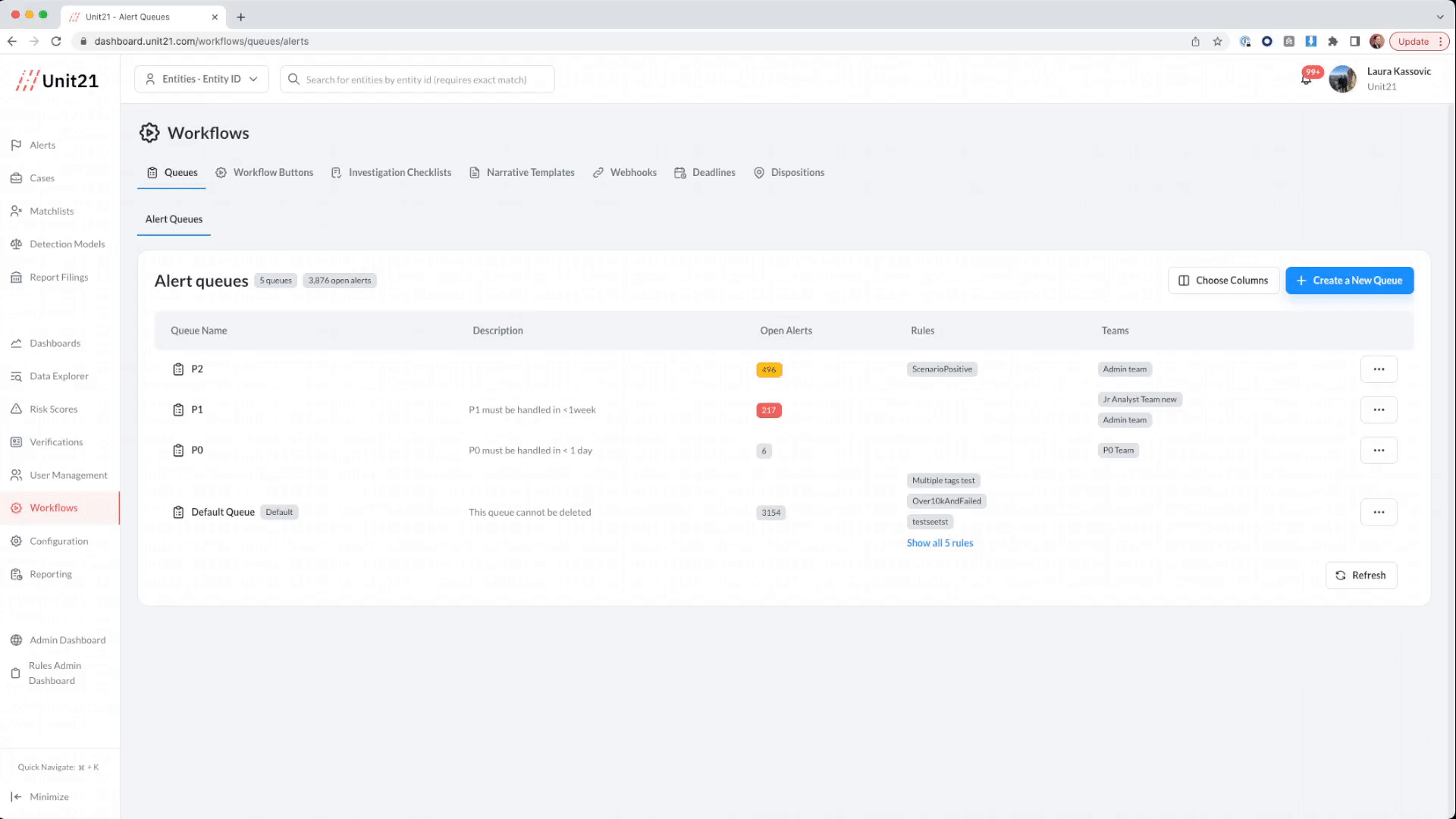1456x819 pixels.
Task: Click the Unit21 logo
Action: pos(58,80)
